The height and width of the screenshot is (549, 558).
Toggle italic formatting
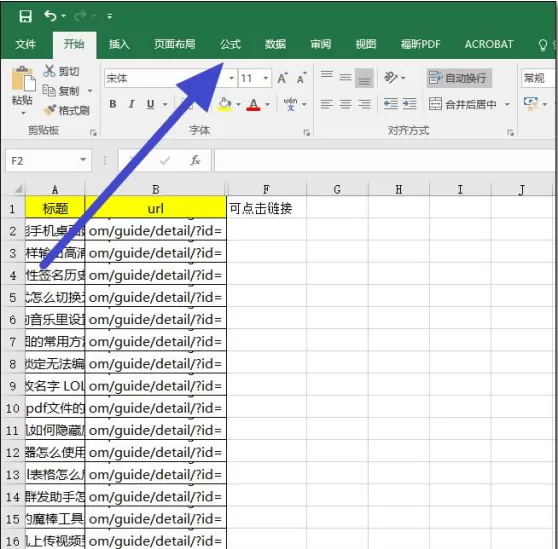(x=132, y=104)
